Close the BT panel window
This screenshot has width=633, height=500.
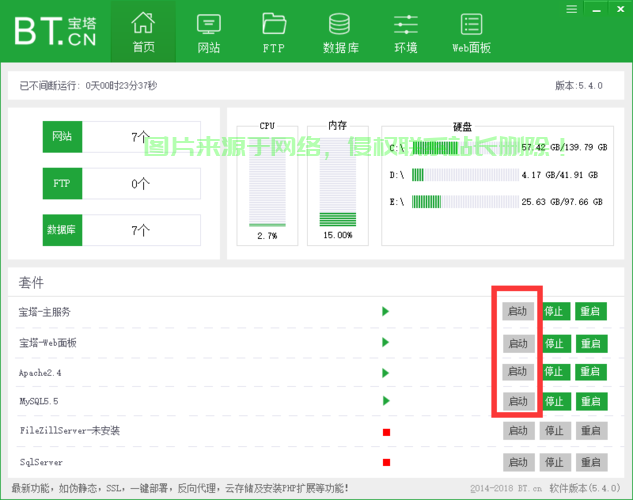tap(620, 9)
